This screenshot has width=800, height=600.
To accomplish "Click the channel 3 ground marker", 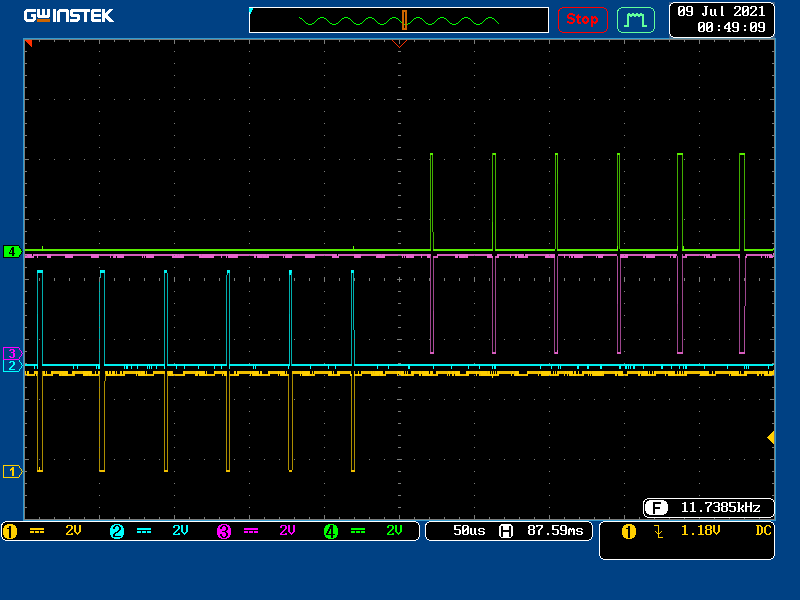I will tap(12, 353).
